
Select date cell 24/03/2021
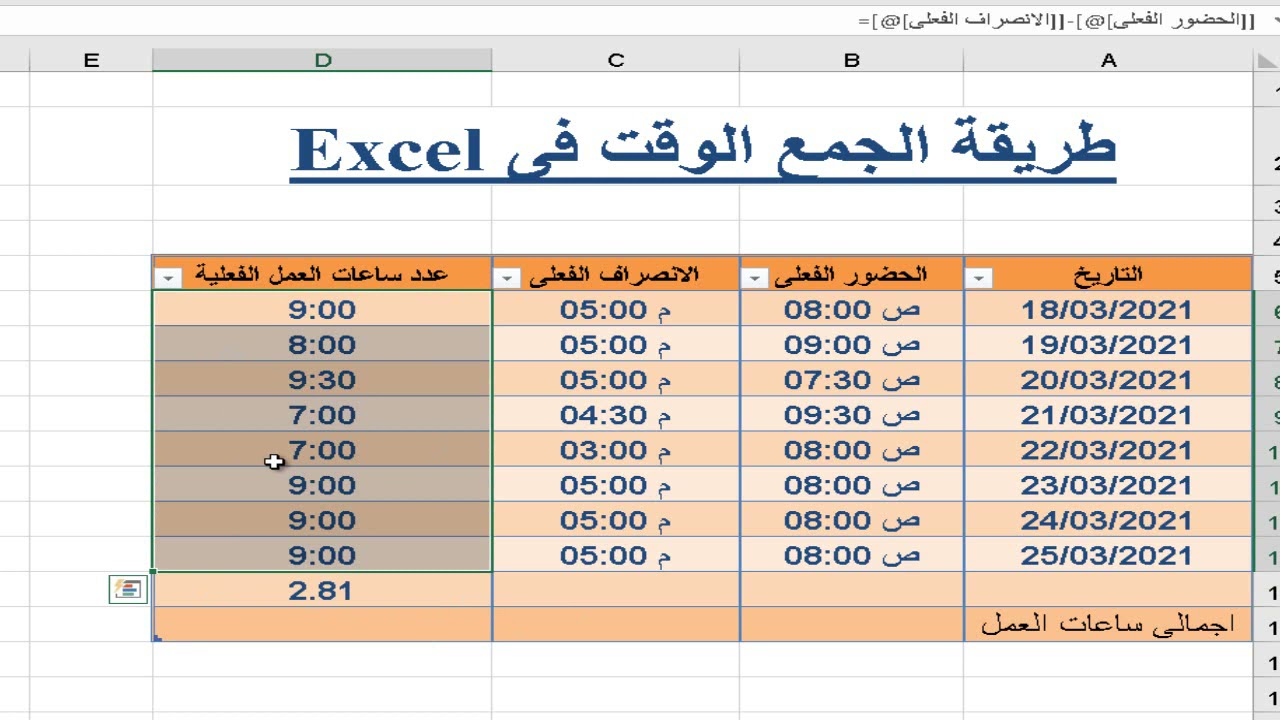pyautogui.click(x=1108, y=519)
